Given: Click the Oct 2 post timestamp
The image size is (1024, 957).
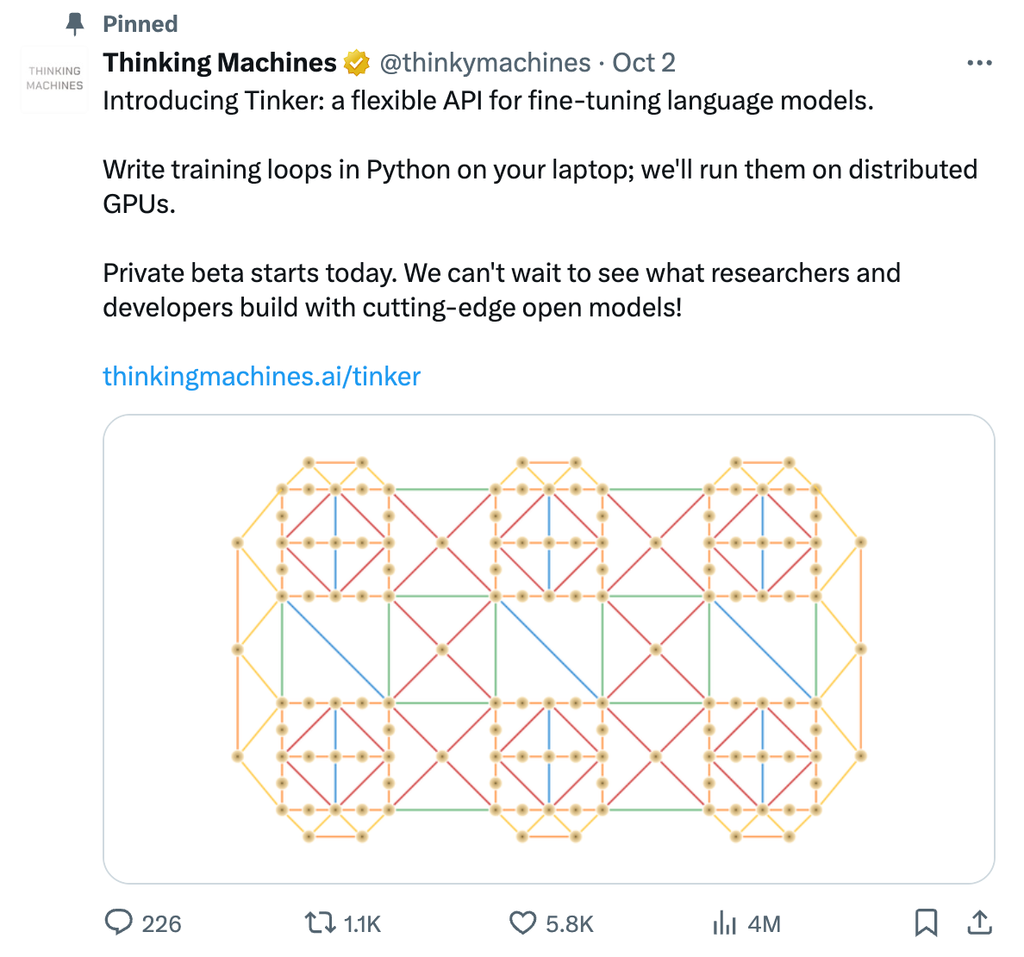Looking at the screenshot, I should (643, 63).
